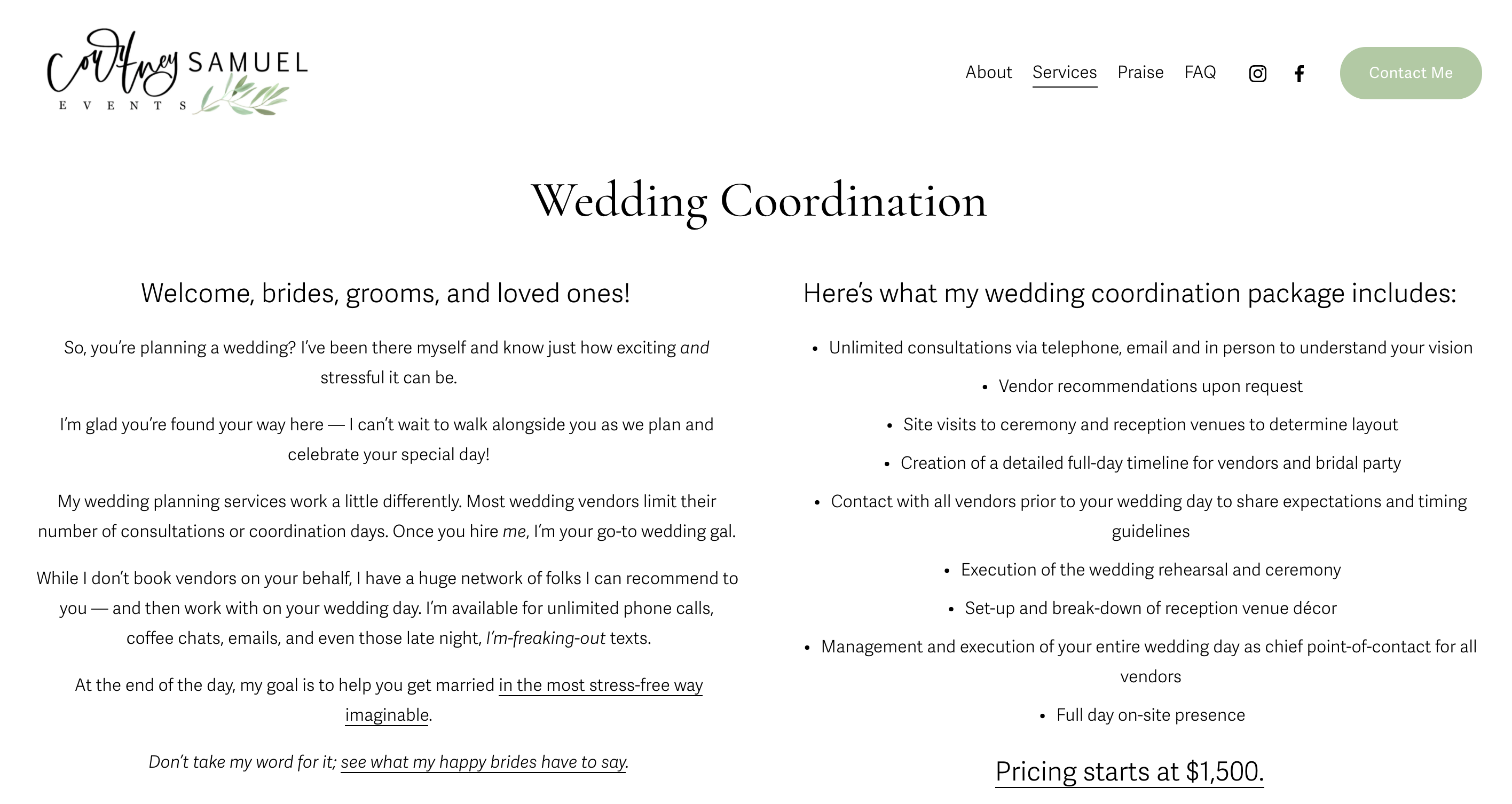Click the bullet for vendor contact prior to wedding

click(821, 501)
